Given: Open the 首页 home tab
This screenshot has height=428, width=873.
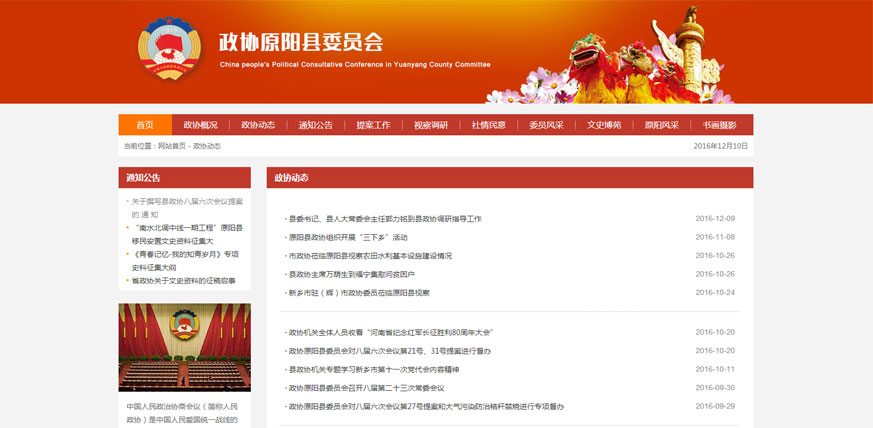Looking at the screenshot, I should click(145, 125).
